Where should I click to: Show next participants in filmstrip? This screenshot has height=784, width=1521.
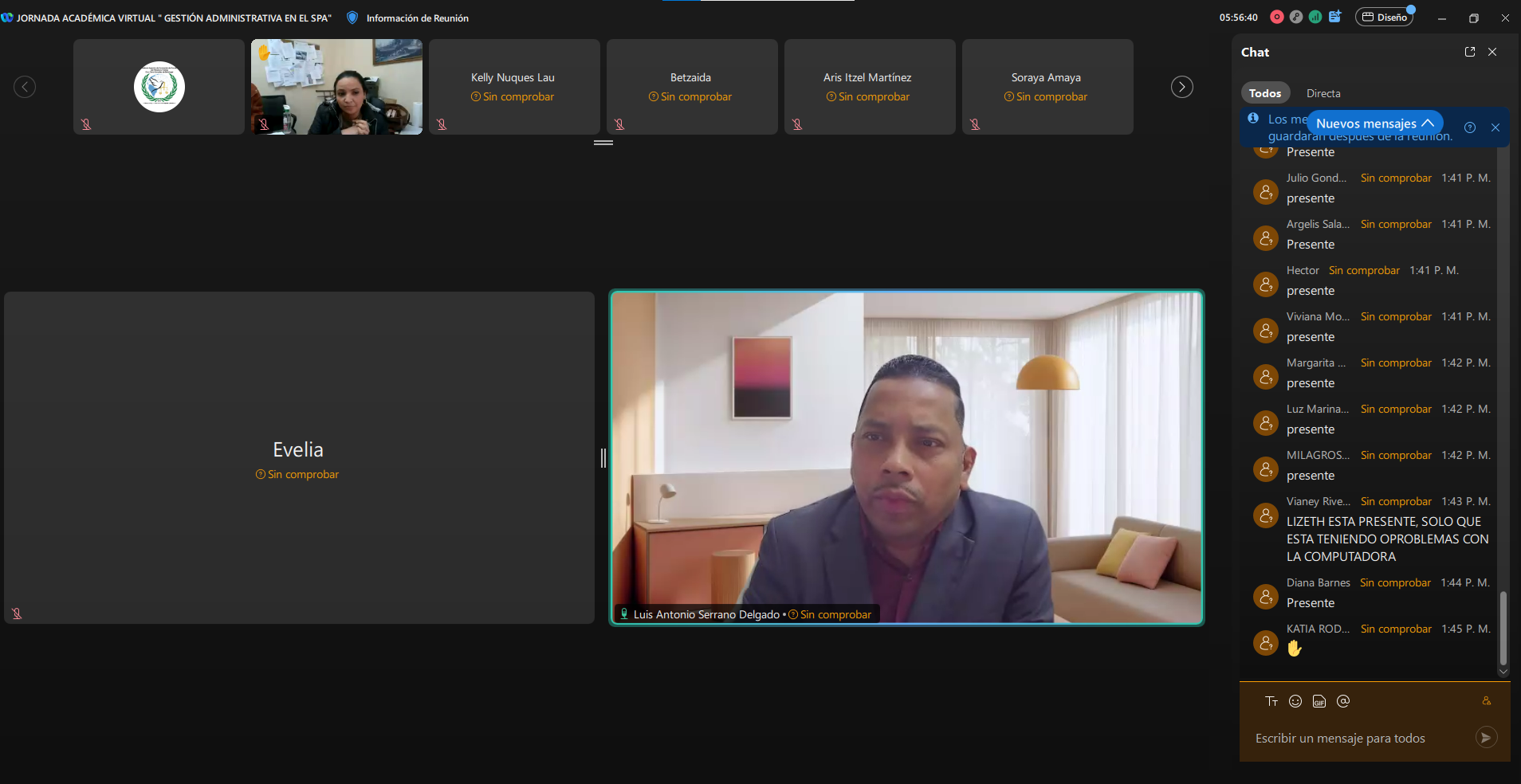click(x=1182, y=87)
